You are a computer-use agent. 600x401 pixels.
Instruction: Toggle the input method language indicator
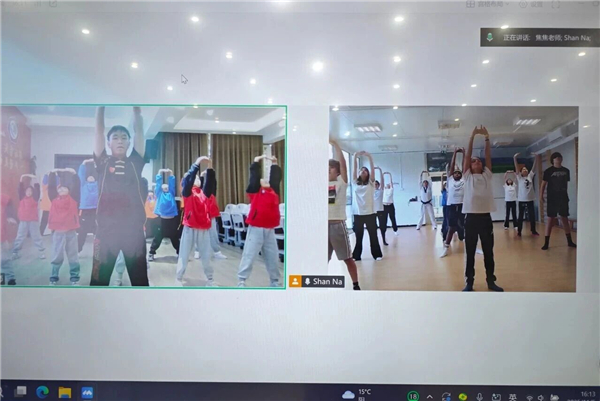[510, 394]
